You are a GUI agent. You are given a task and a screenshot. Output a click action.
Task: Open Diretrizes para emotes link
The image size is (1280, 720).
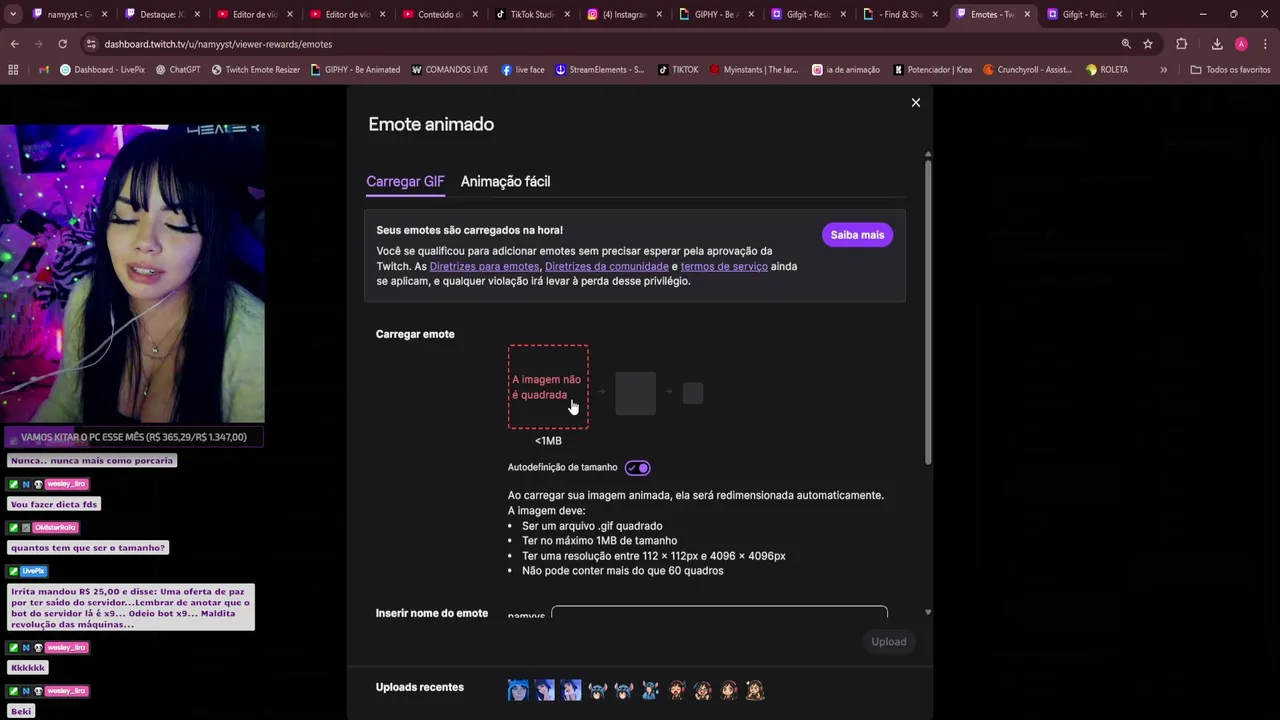pyautogui.click(x=484, y=266)
